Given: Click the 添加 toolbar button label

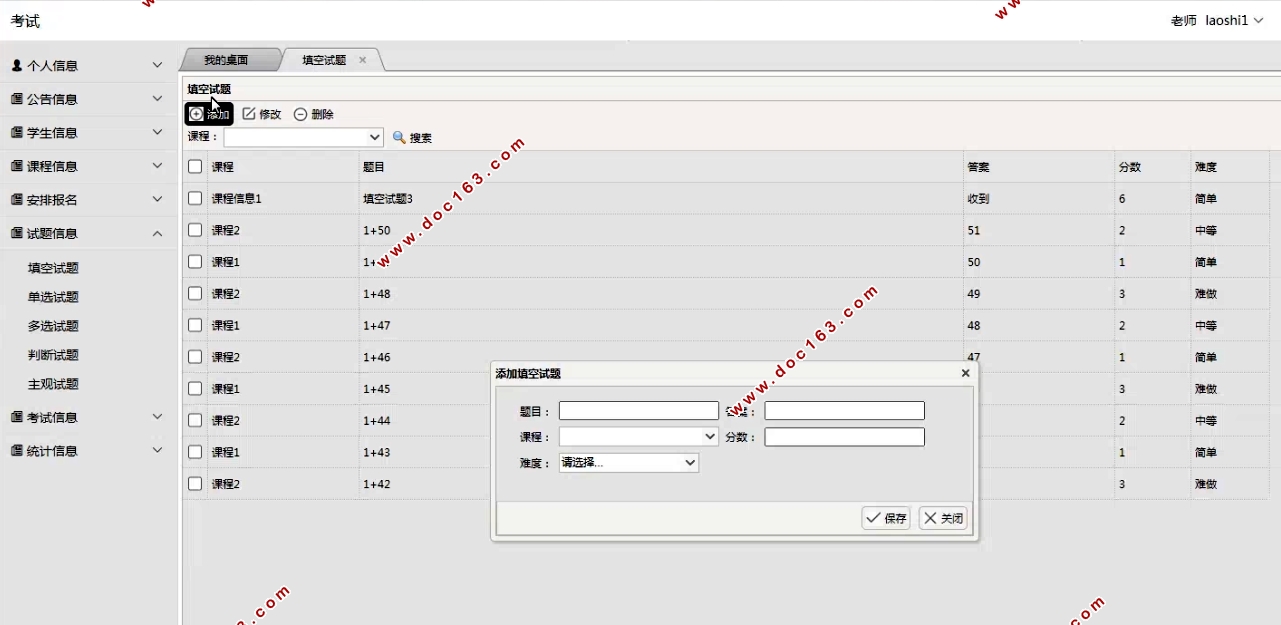Looking at the screenshot, I should [x=218, y=114].
